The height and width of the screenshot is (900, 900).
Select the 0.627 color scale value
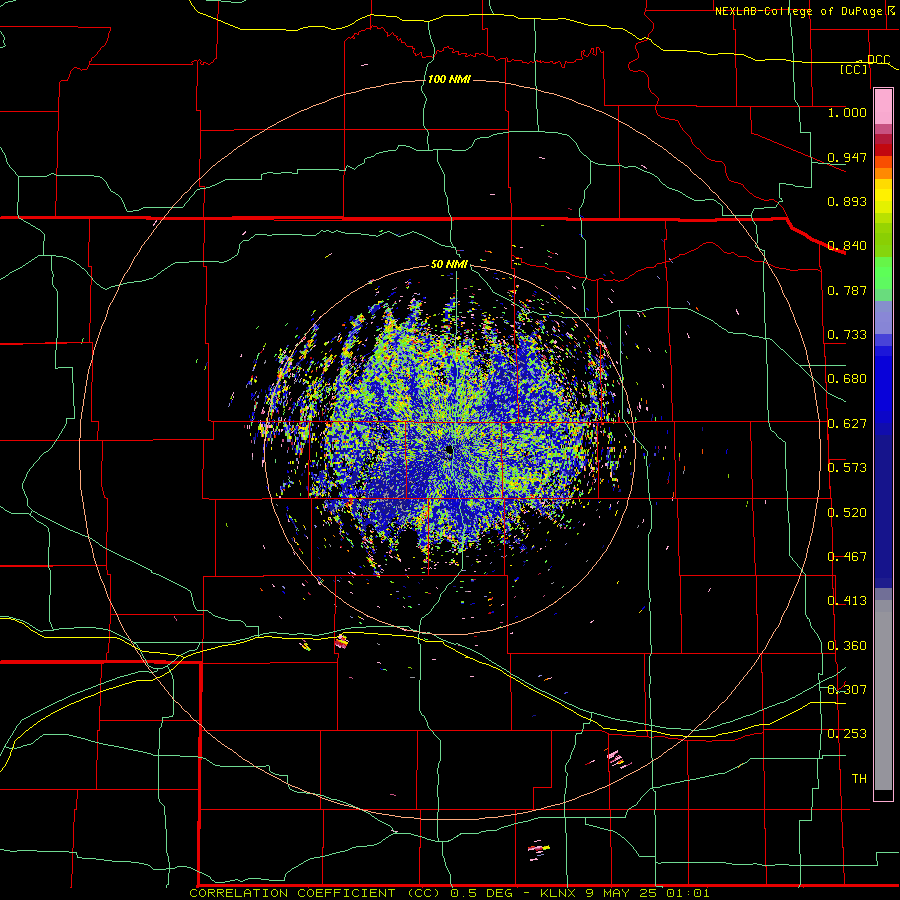pos(847,424)
